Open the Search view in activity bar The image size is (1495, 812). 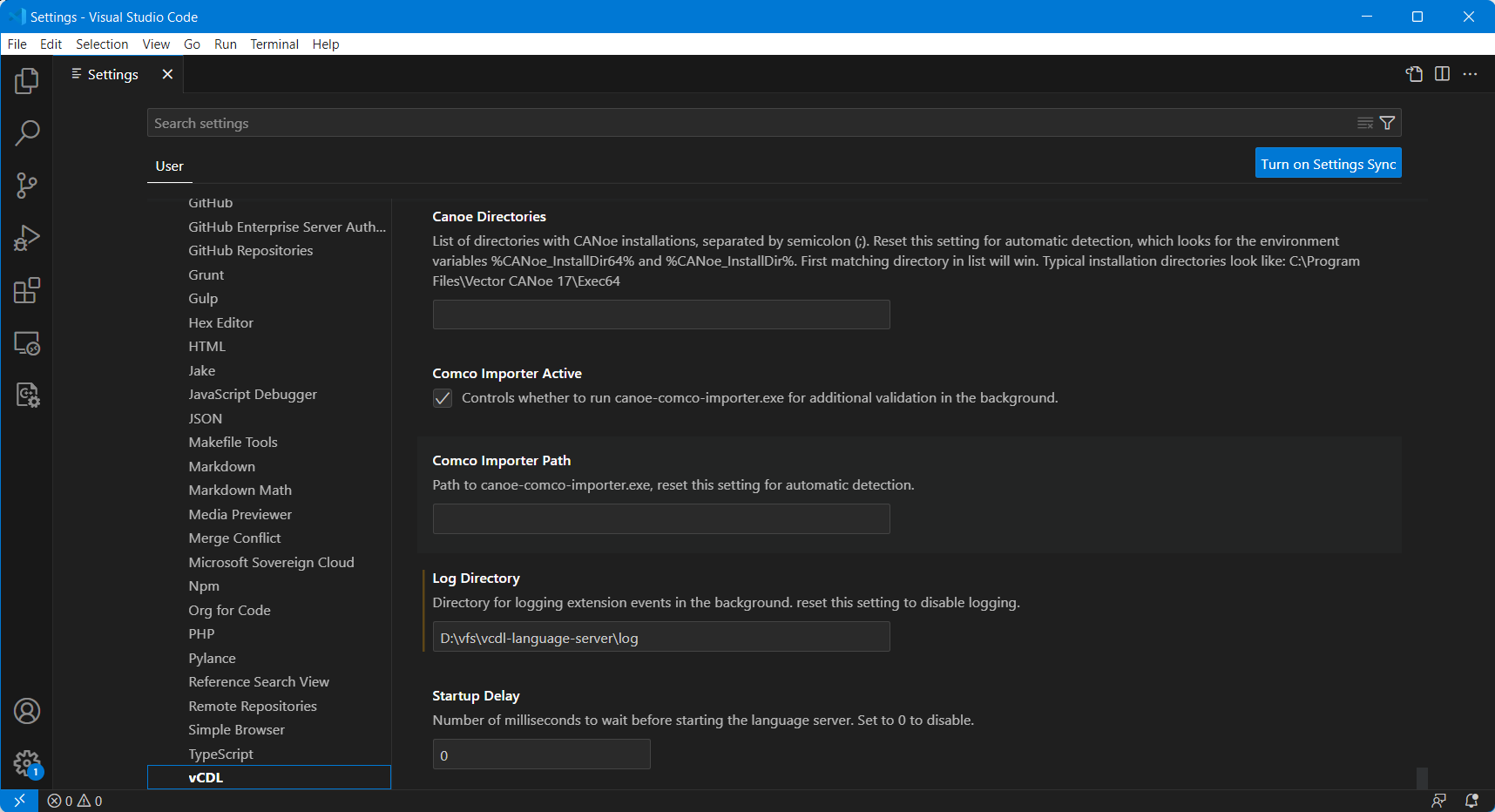(27, 133)
